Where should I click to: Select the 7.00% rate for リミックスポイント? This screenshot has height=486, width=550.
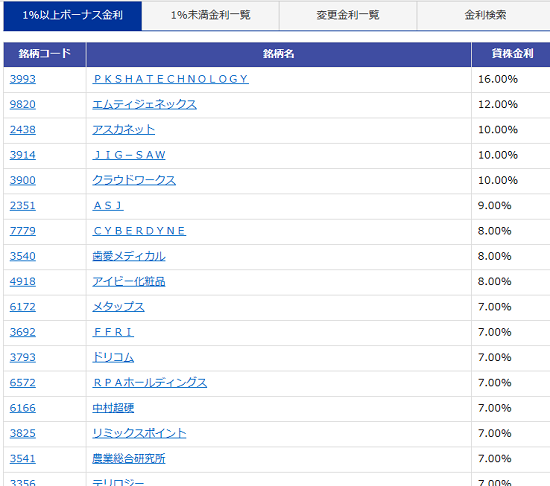coord(495,433)
